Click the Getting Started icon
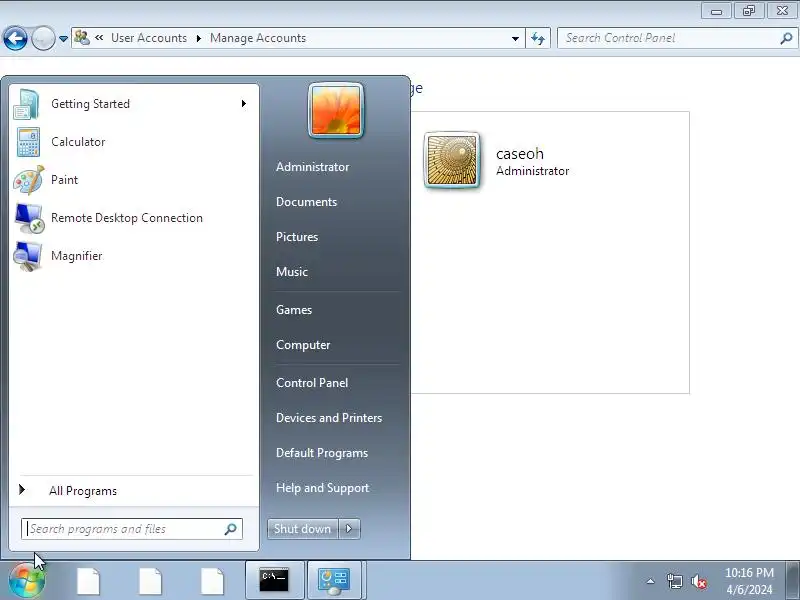The height and width of the screenshot is (600, 800). [x=27, y=104]
